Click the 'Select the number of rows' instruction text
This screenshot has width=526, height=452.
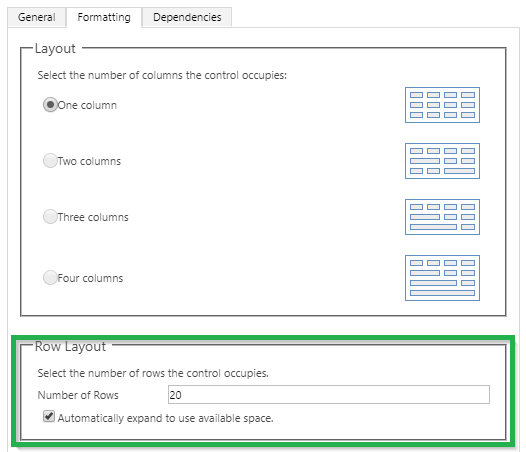click(x=153, y=373)
